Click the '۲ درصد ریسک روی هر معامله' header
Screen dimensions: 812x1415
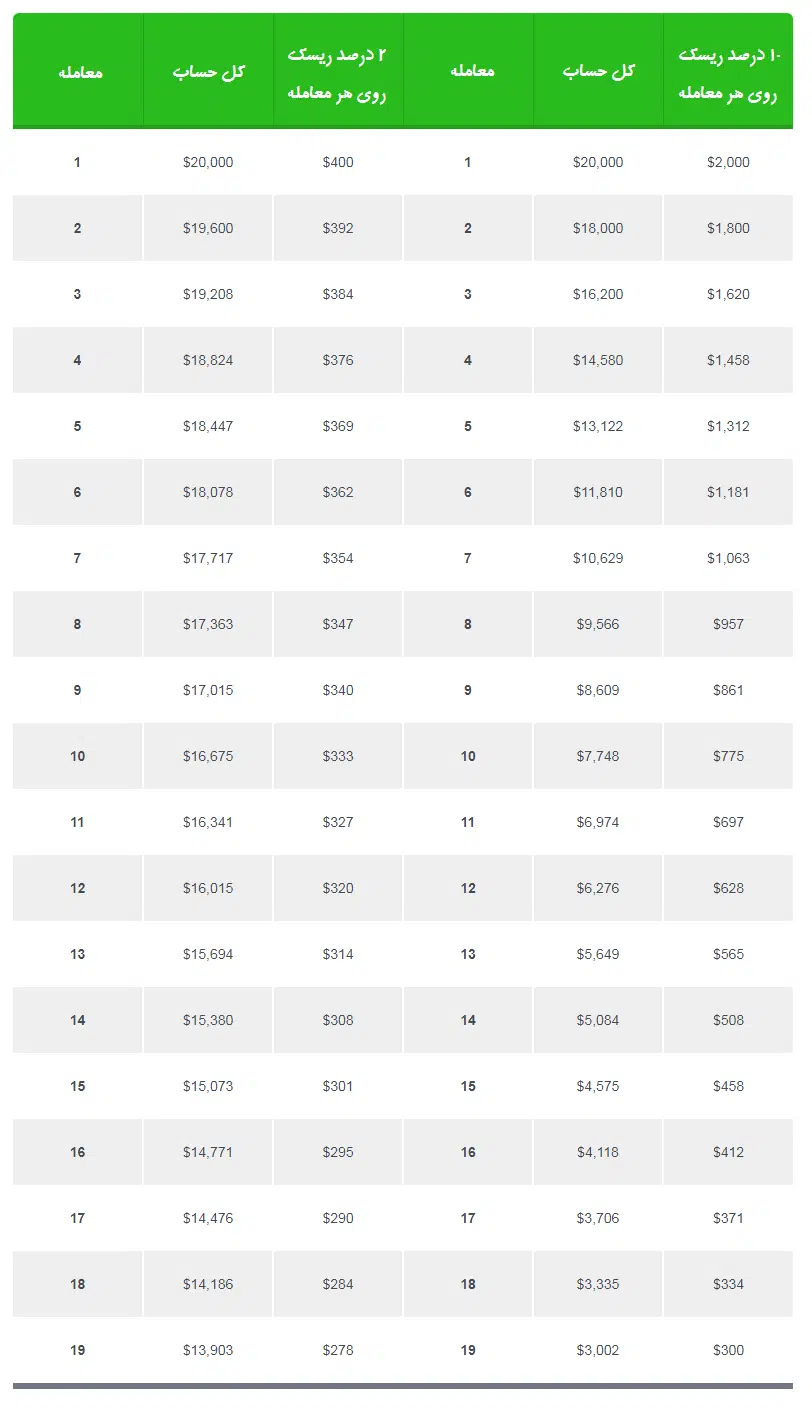coord(338,72)
